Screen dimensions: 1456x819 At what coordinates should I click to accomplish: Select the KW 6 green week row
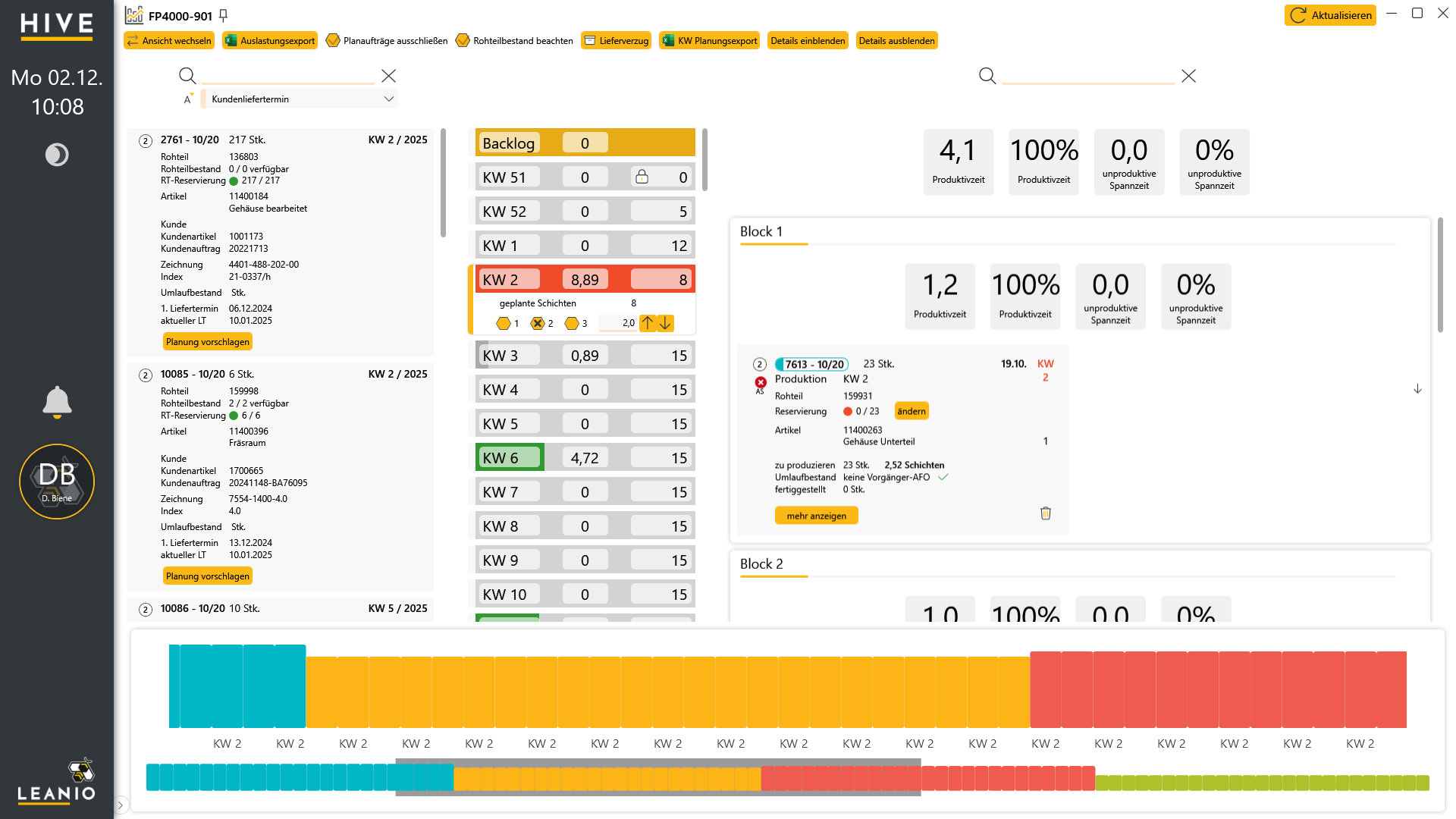585,457
